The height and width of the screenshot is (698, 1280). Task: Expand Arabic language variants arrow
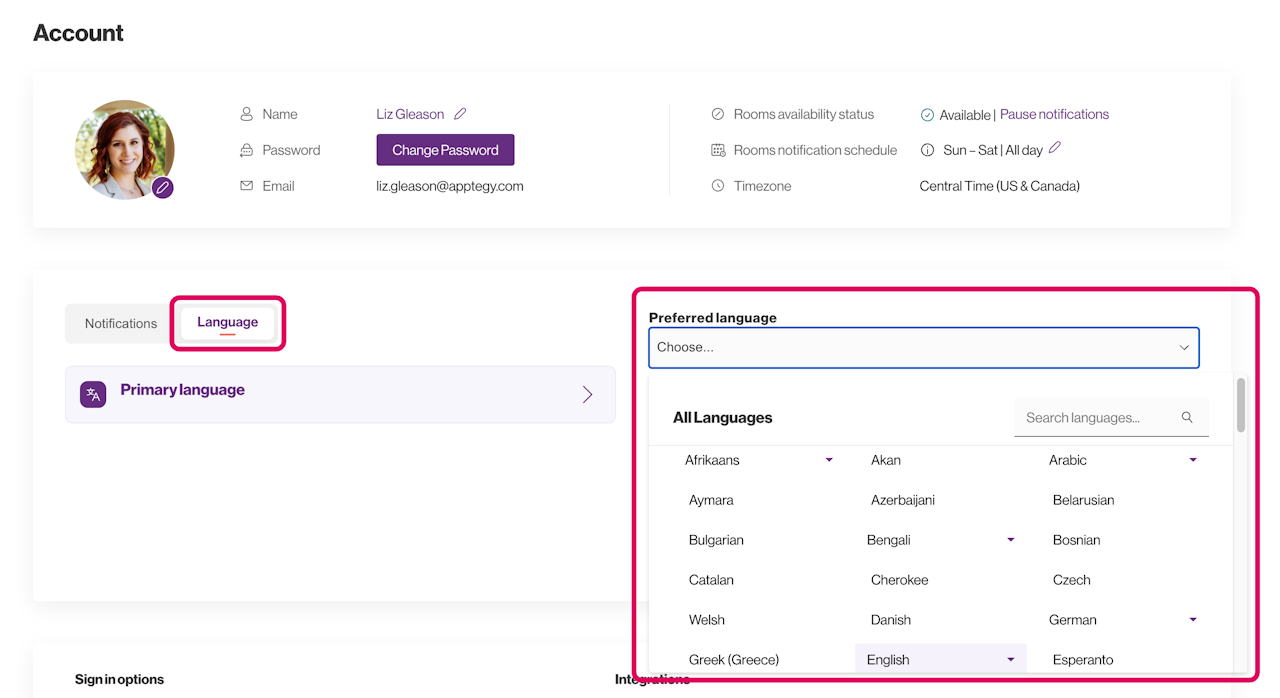1193,460
